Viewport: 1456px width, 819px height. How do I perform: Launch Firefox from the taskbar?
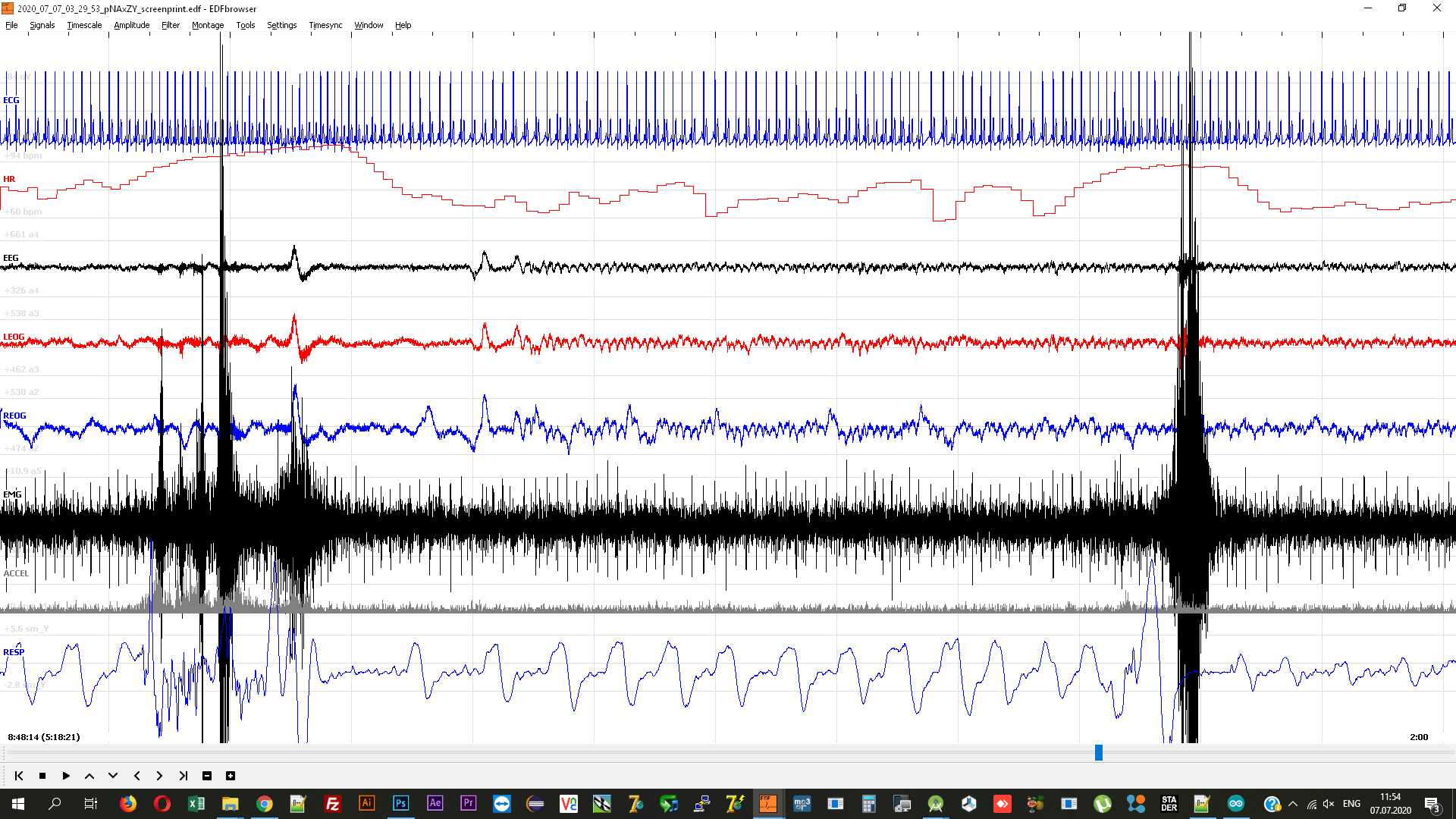click(128, 804)
